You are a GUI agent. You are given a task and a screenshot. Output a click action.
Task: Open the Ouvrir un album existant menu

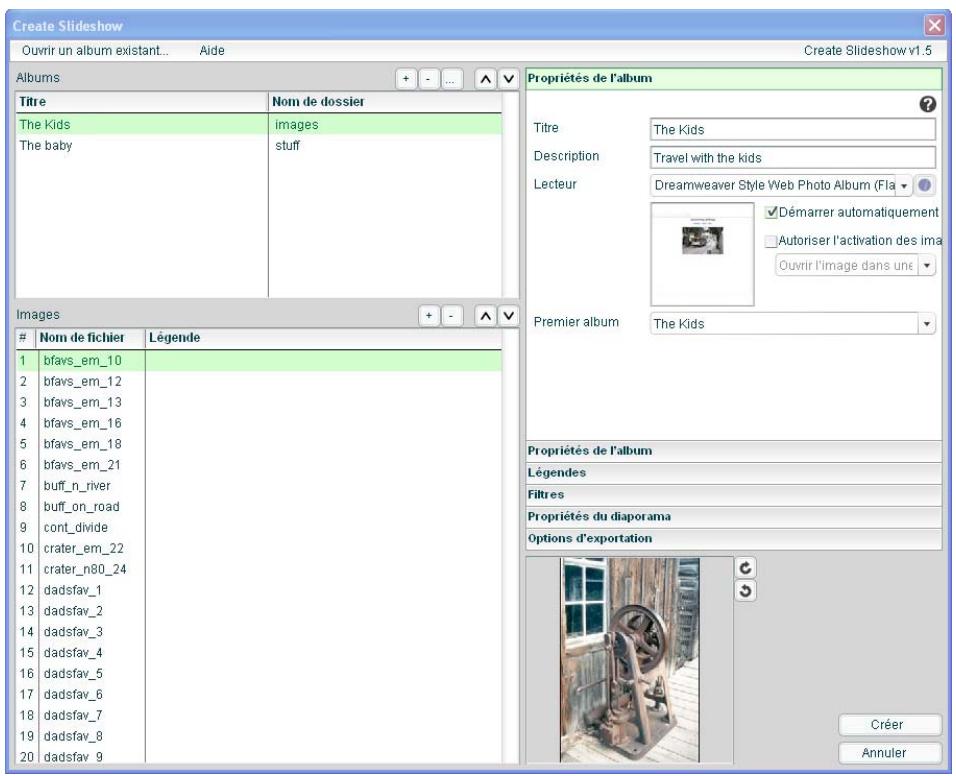point(95,51)
